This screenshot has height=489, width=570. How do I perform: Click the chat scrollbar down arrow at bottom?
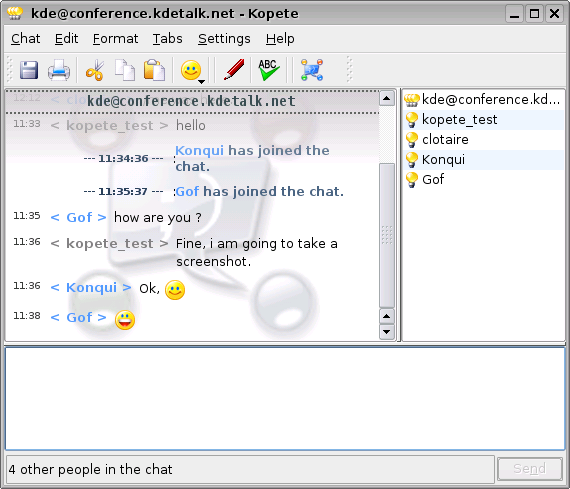tap(387, 332)
